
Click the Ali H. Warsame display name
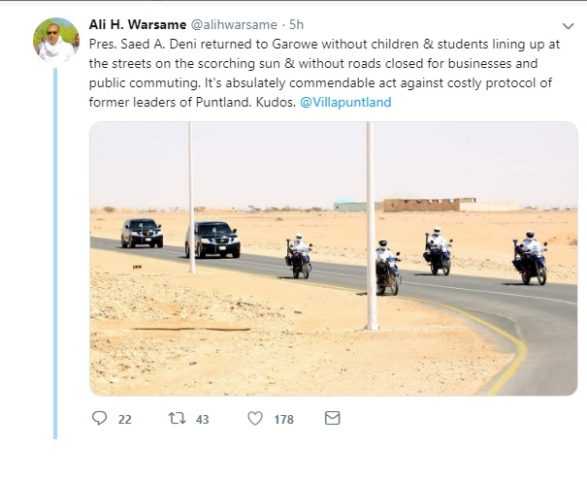[137, 25]
